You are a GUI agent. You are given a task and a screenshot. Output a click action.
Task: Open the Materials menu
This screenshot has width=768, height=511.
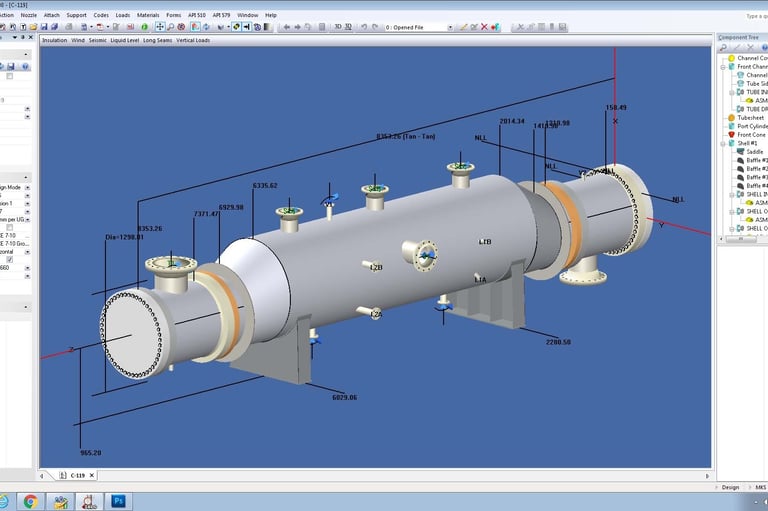click(x=148, y=15)
